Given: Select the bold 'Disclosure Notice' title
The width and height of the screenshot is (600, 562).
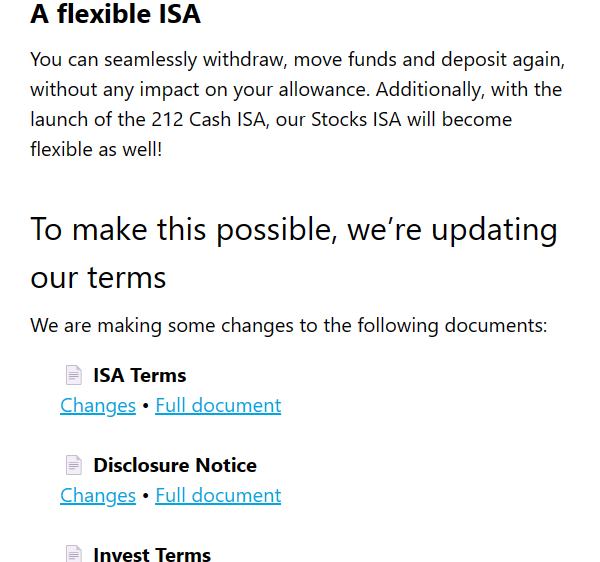Looking at the screenshot, I should [x=175, y=465].
